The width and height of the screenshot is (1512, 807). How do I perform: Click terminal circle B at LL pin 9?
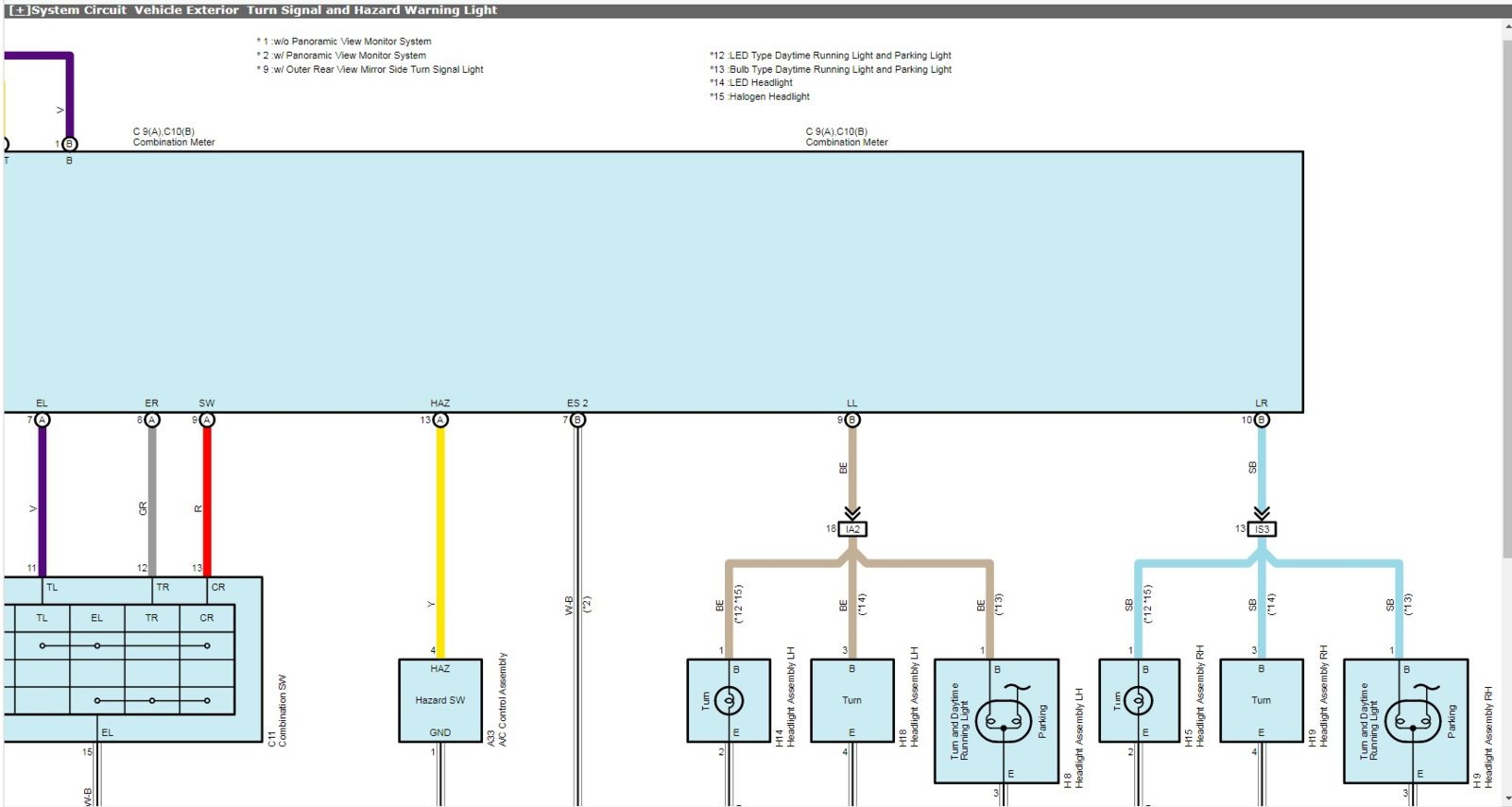(852, 420)
